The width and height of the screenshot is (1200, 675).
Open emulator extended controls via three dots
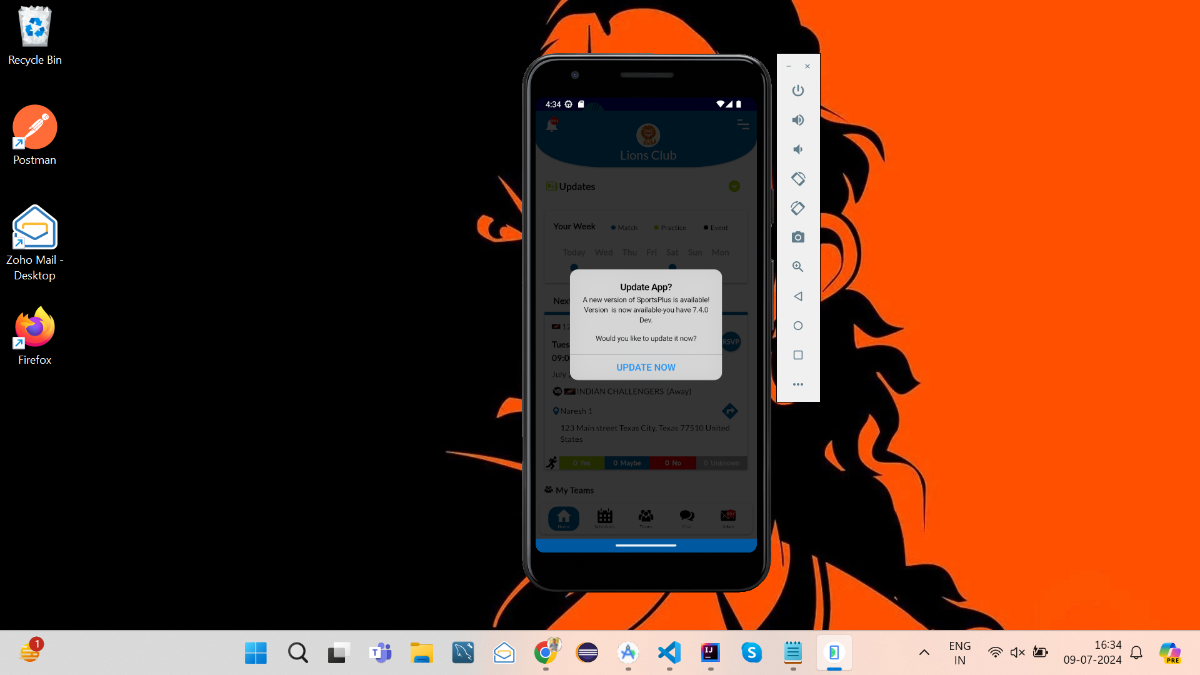pos(798,384)
